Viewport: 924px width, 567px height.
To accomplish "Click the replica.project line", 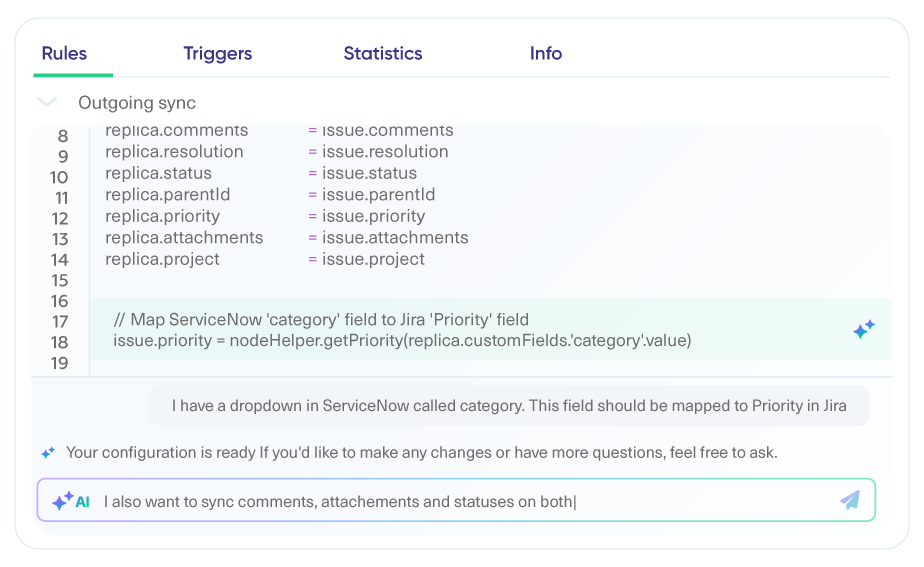I will point(264,259).
